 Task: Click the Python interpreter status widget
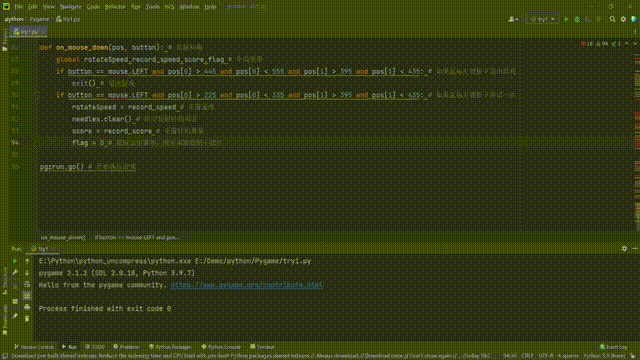(604, 356)
